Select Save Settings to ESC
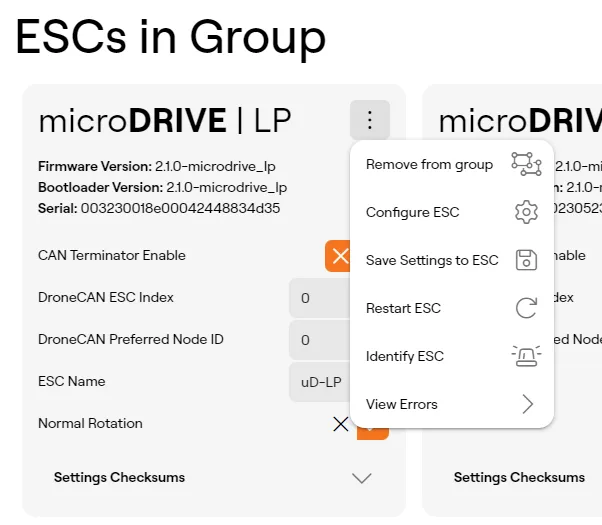602x525 pixels. pyautogui.click(x=452, y=260)
